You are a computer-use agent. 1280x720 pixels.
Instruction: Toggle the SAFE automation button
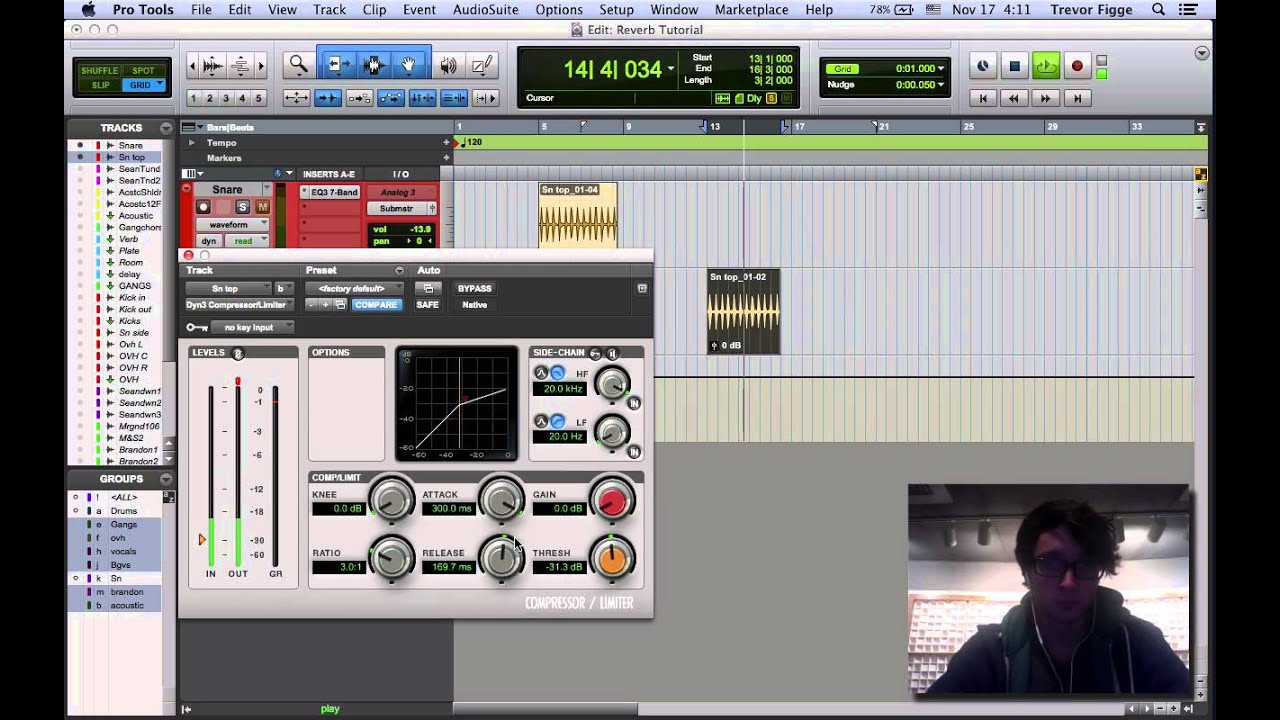(427, 305)
